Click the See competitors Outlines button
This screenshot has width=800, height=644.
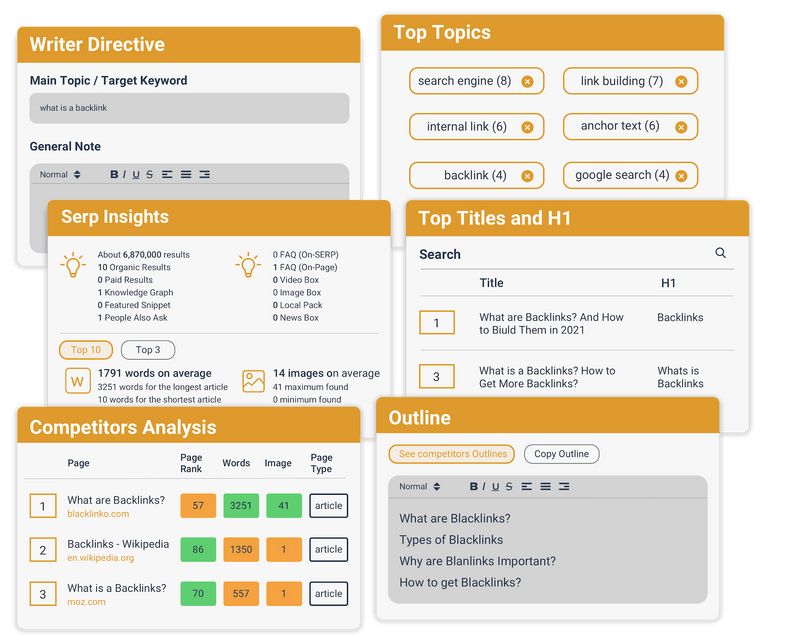tap(451, 453)
